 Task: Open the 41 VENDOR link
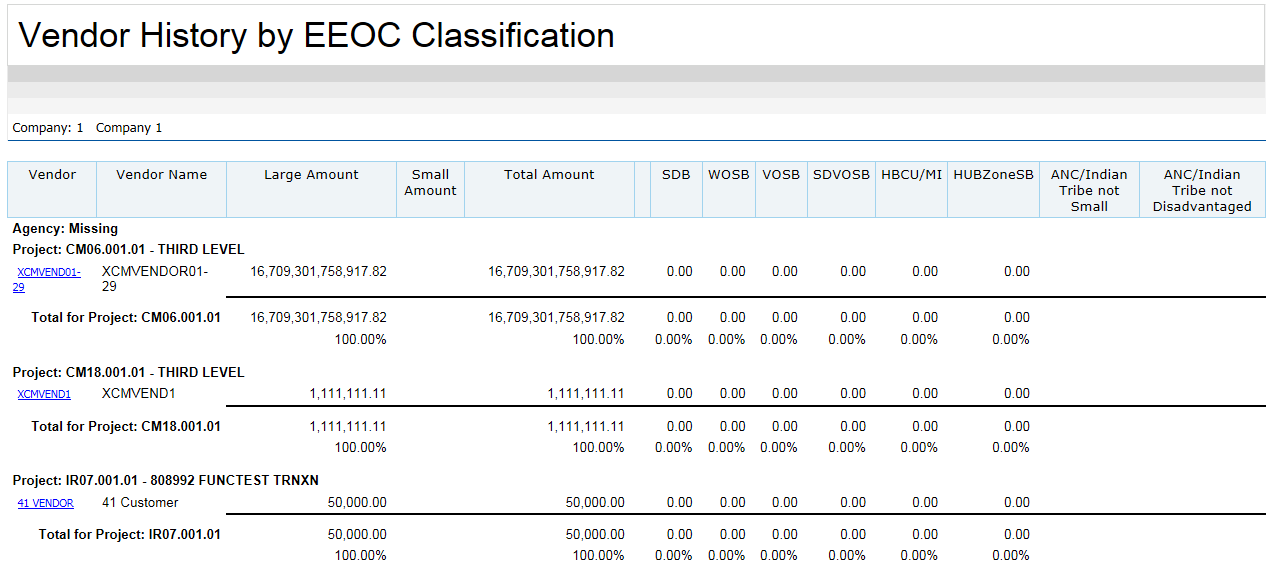(45, 503)
